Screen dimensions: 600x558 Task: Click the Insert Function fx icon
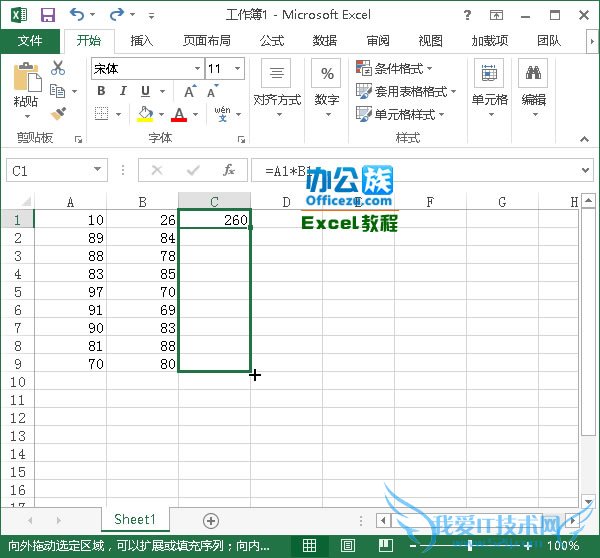pos(229,170)
